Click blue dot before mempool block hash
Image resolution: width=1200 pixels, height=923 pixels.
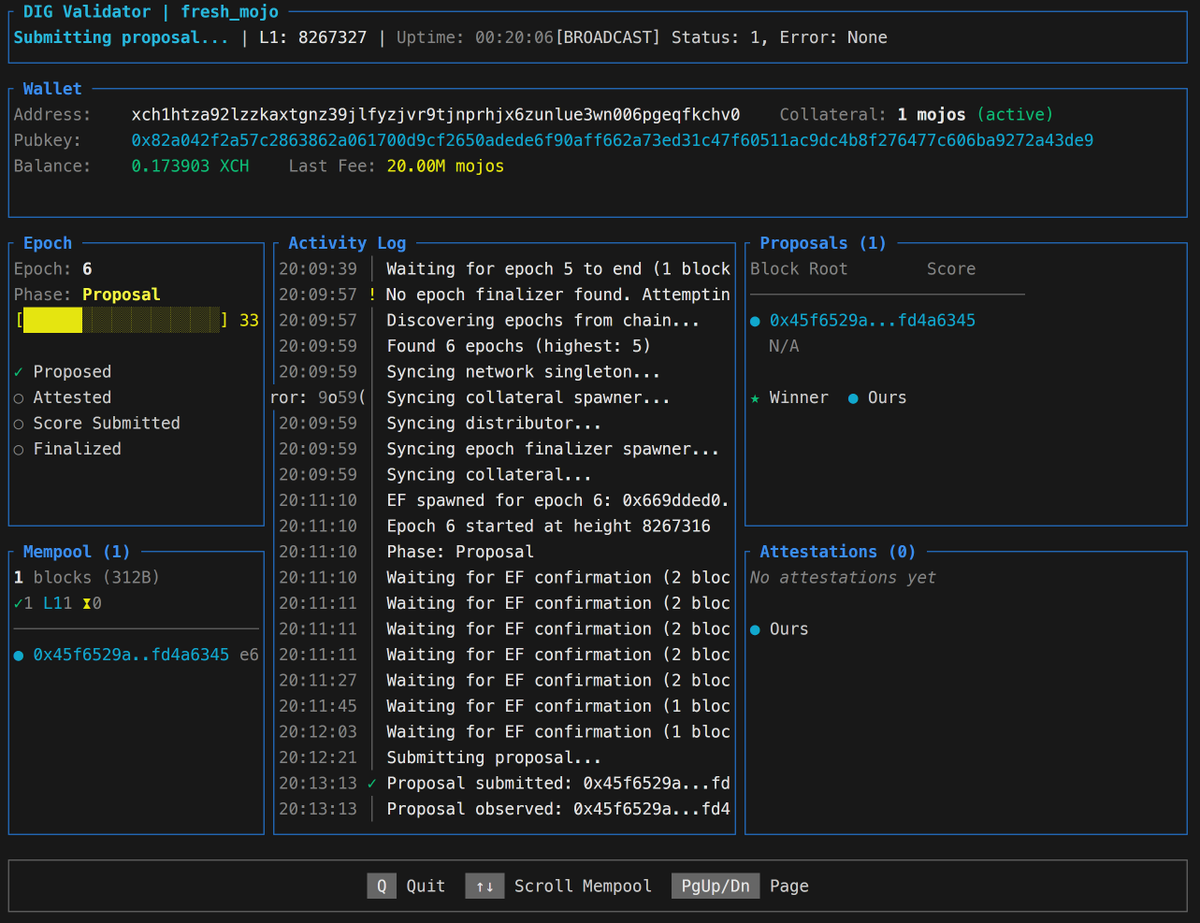[19, 655]
